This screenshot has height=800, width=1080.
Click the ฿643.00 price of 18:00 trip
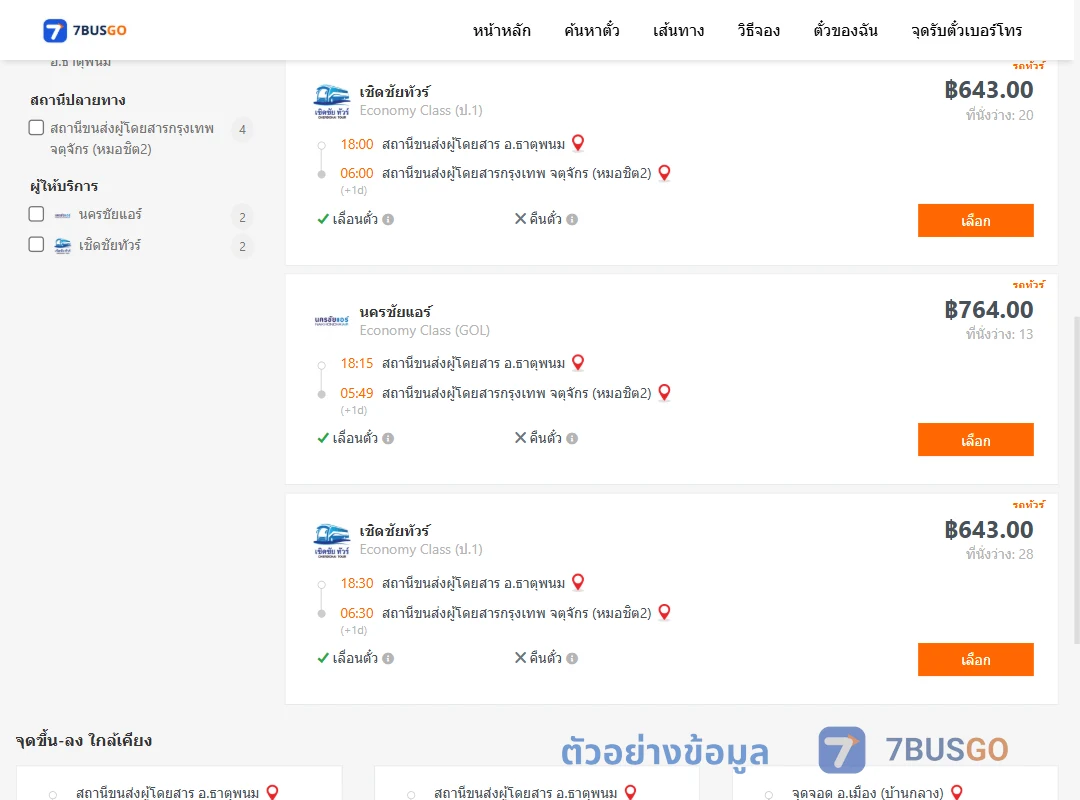988,90
